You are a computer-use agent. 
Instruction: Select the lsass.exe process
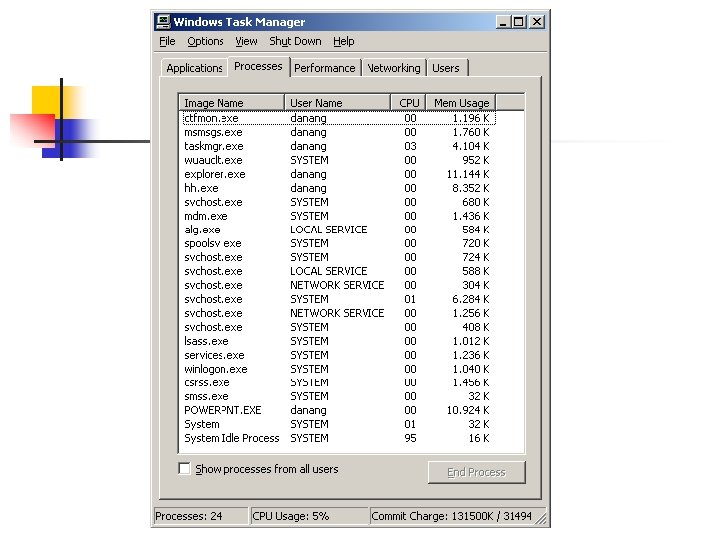tap(339, 341)
